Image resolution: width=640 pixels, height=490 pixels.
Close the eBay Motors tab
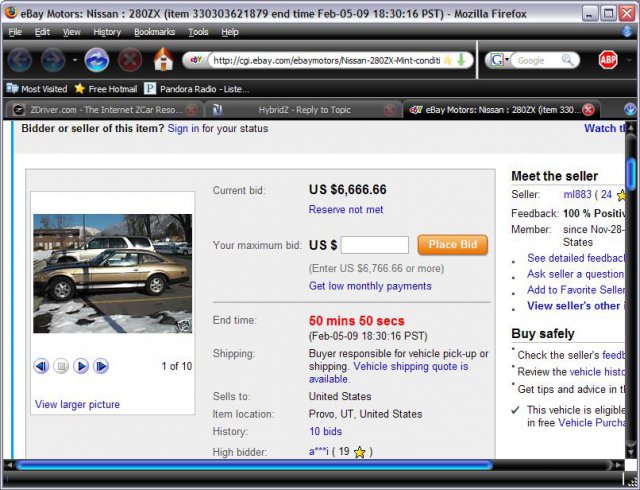coord(588,109)
